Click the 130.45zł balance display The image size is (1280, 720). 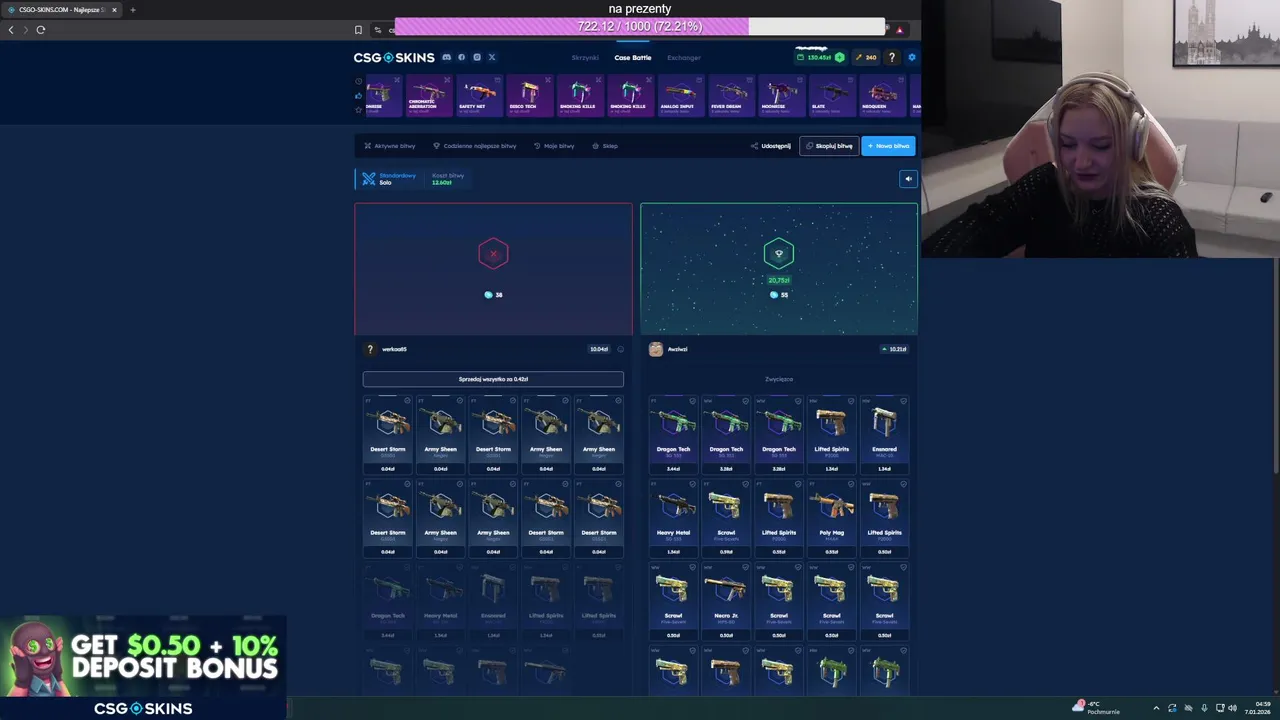[x=814, y=57]
